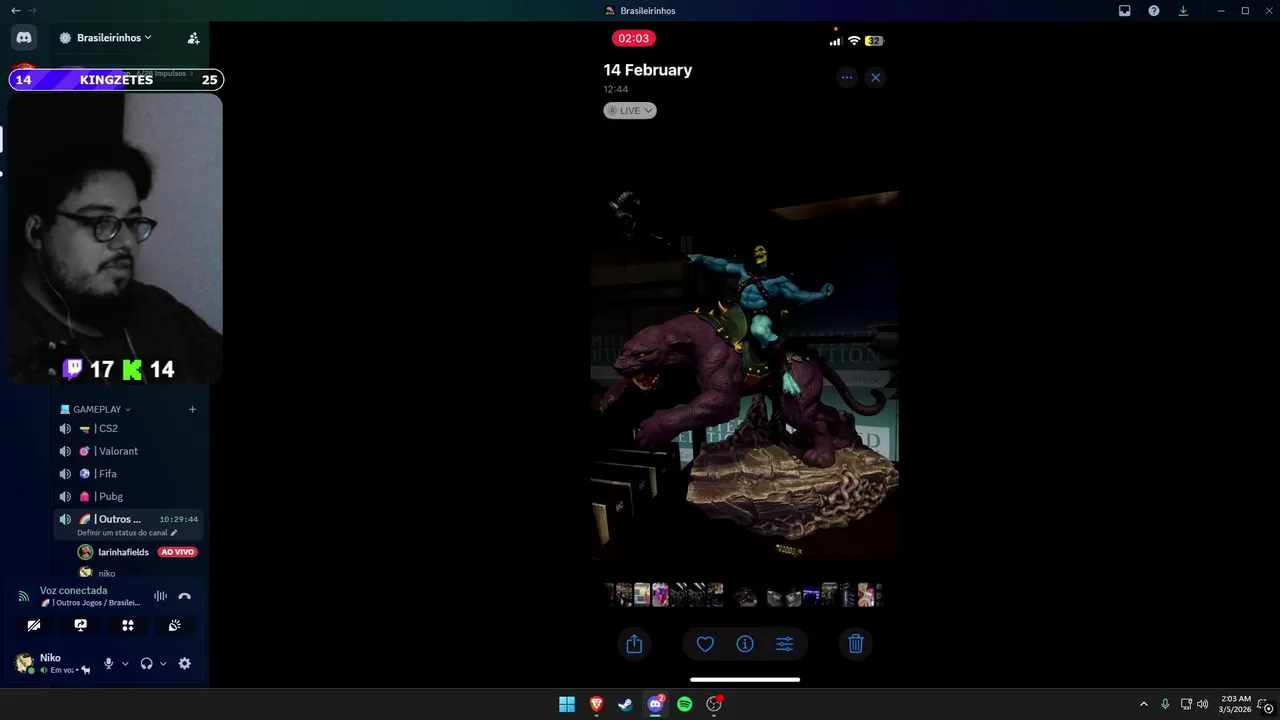Open the soundboard button
Screen dimensions: 1280x720
coord(175,625)
